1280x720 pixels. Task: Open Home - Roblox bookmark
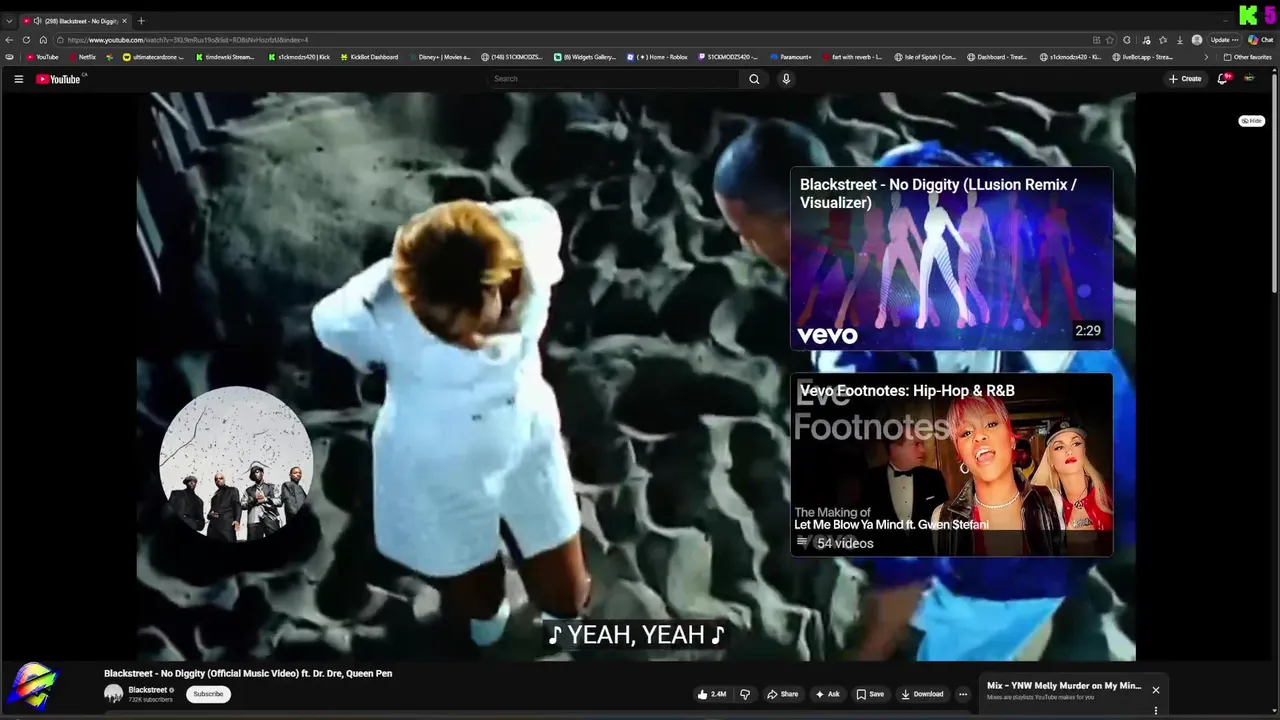pyautogui.click(x=657, y=57)
